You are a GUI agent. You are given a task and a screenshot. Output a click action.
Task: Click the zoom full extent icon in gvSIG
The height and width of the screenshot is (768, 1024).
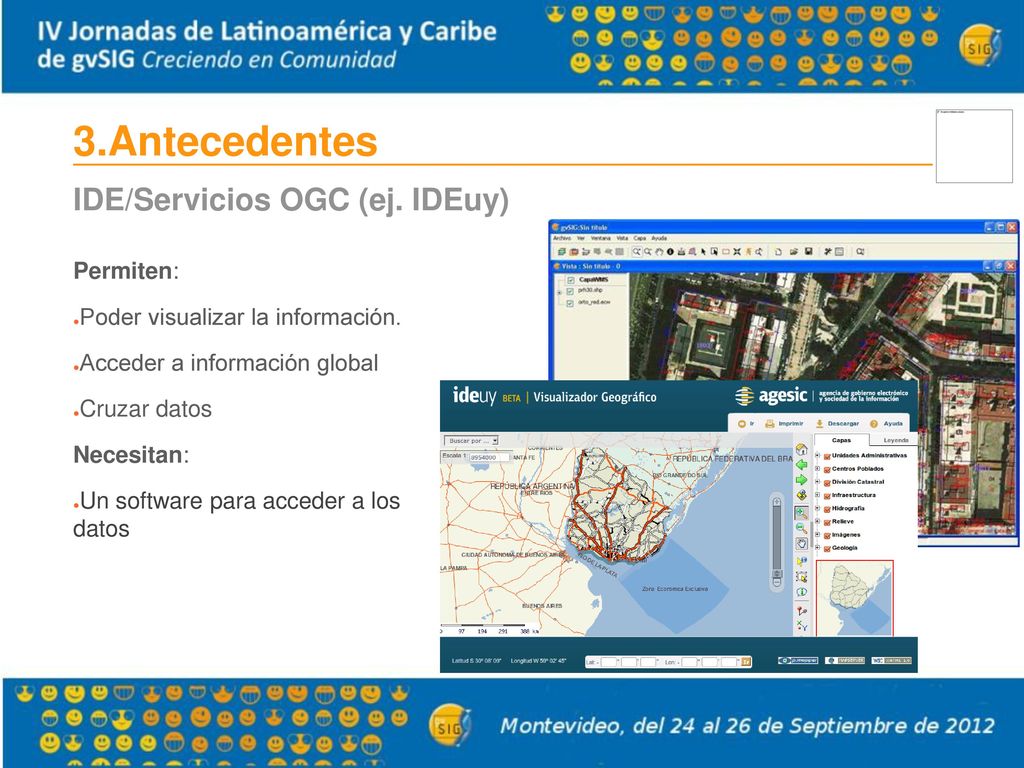pos(737,251)
